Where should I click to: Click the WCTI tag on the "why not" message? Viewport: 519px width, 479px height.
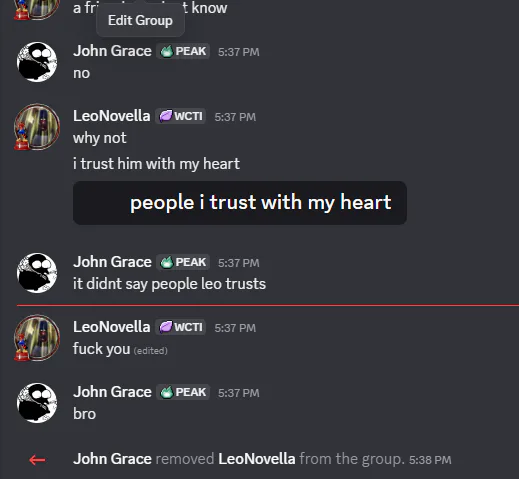(x=180, y=116)
